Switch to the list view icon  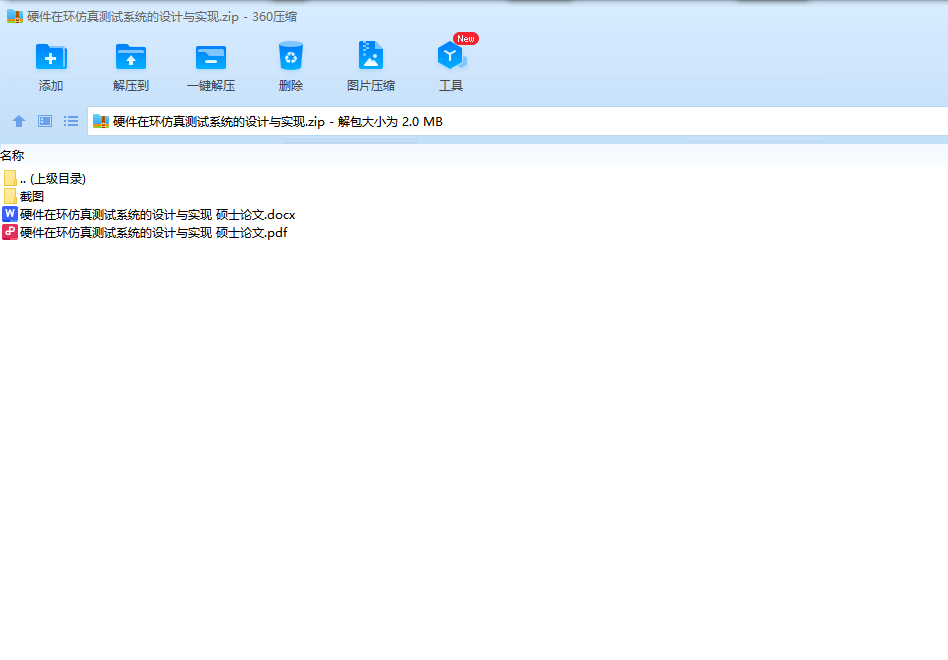click(x=71, y=121)
